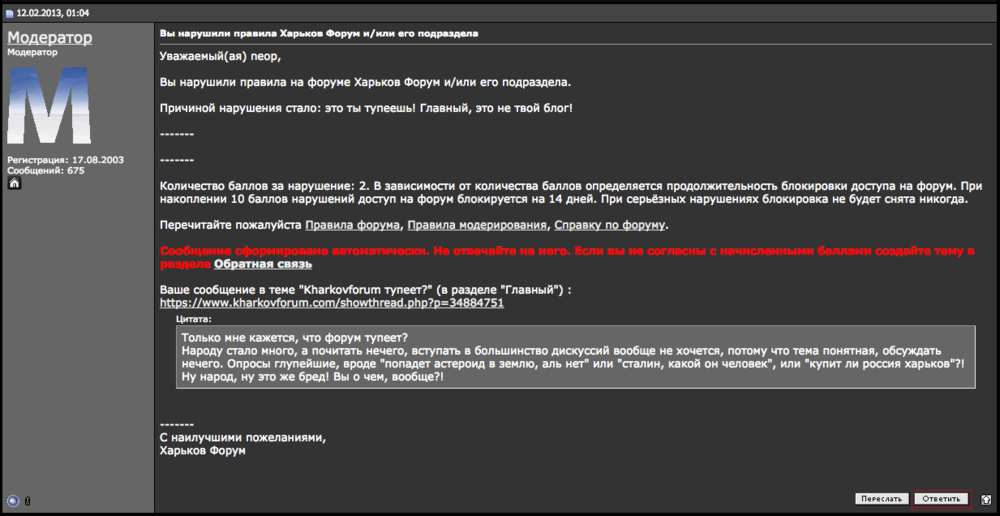Open the Правила форума link
1000x516 pixels.
pyautogui.click(x=353, y=225)
